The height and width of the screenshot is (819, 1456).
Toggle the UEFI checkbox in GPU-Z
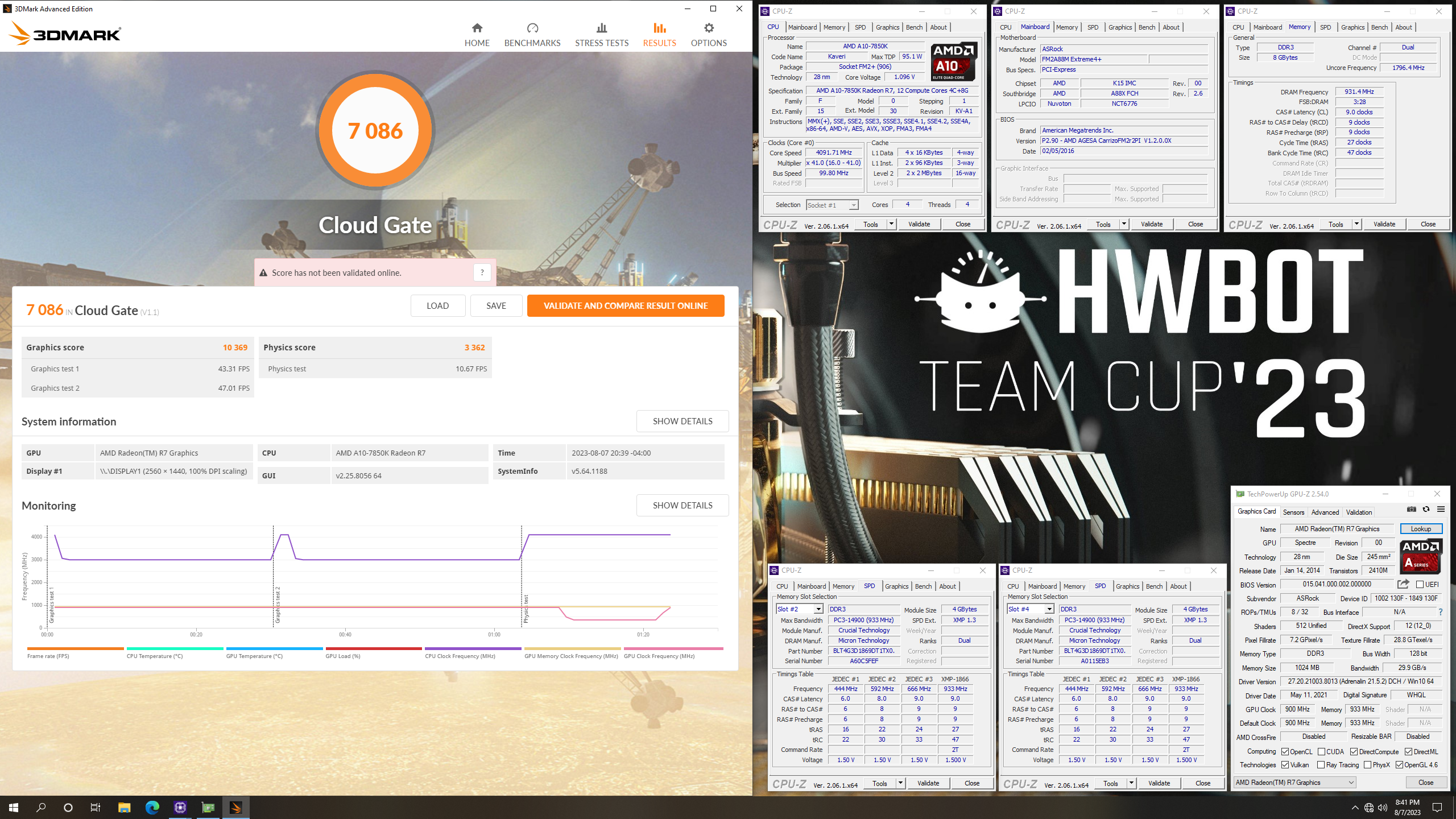click(1420, 584)
